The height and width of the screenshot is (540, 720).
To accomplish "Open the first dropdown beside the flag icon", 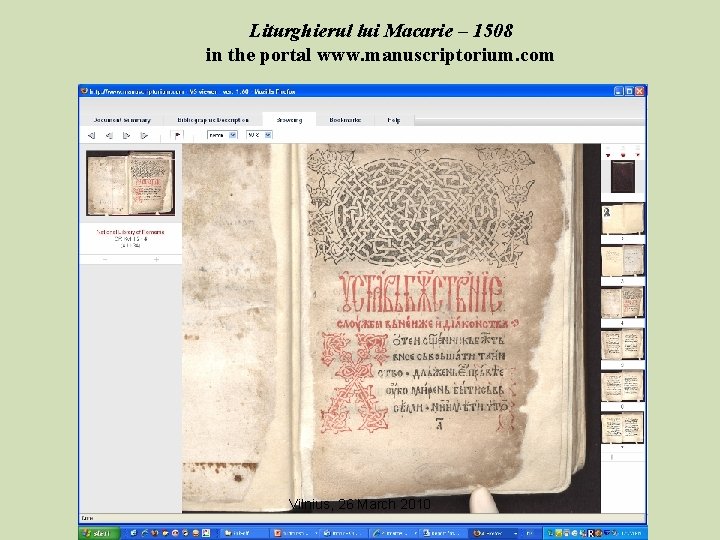I will tap(222, 135).
